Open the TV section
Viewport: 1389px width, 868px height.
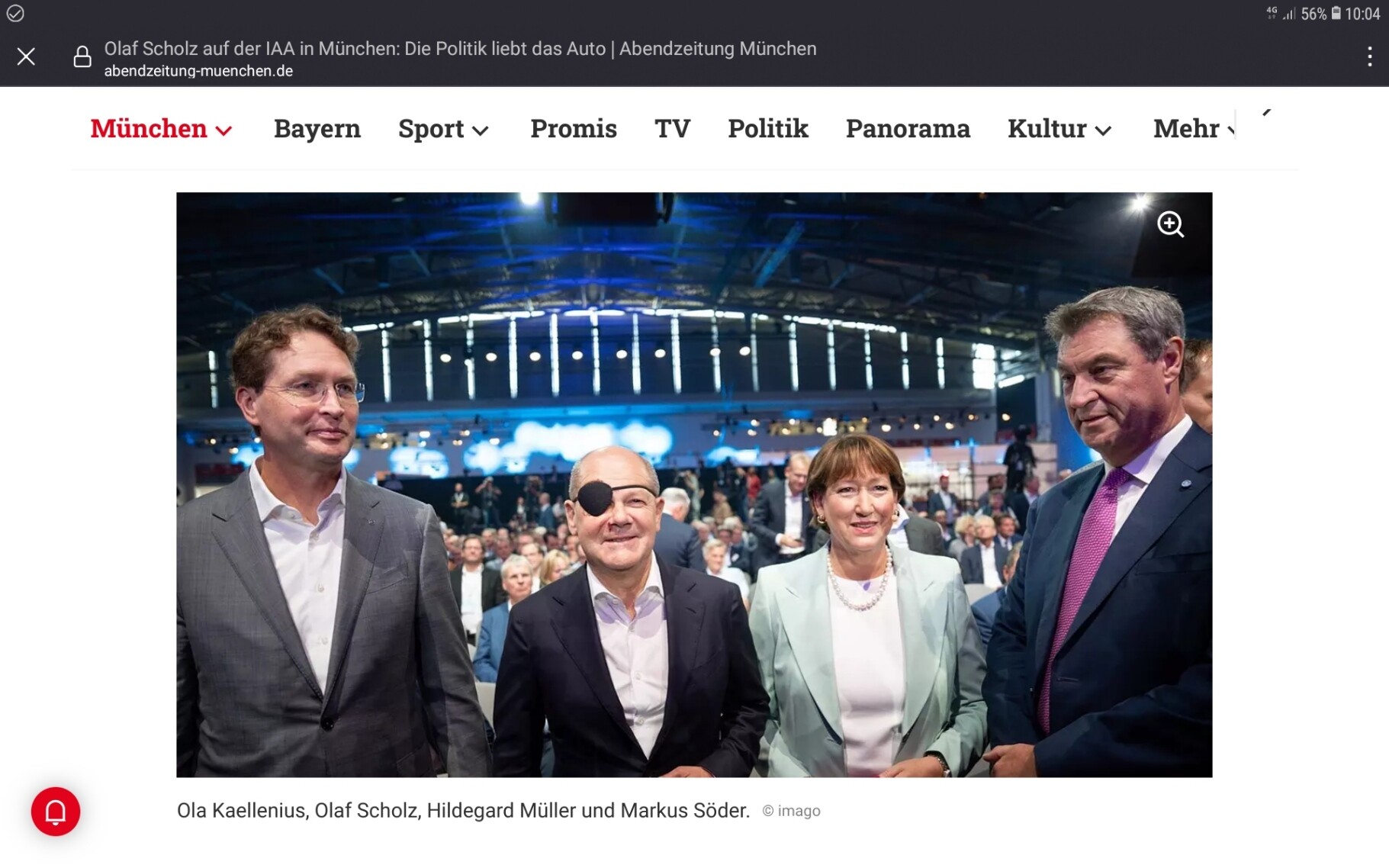pyautogui.click(x=673, y=128)
